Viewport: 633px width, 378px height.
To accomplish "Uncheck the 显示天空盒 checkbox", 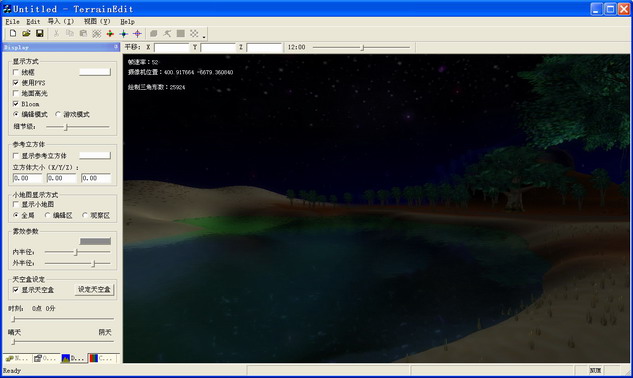I will (16, 290).
